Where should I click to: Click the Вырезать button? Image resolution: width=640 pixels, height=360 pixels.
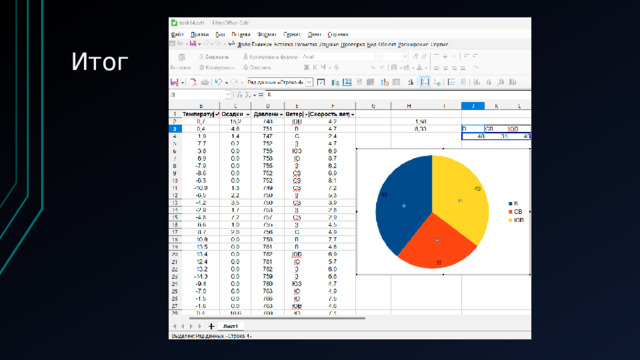214,57
